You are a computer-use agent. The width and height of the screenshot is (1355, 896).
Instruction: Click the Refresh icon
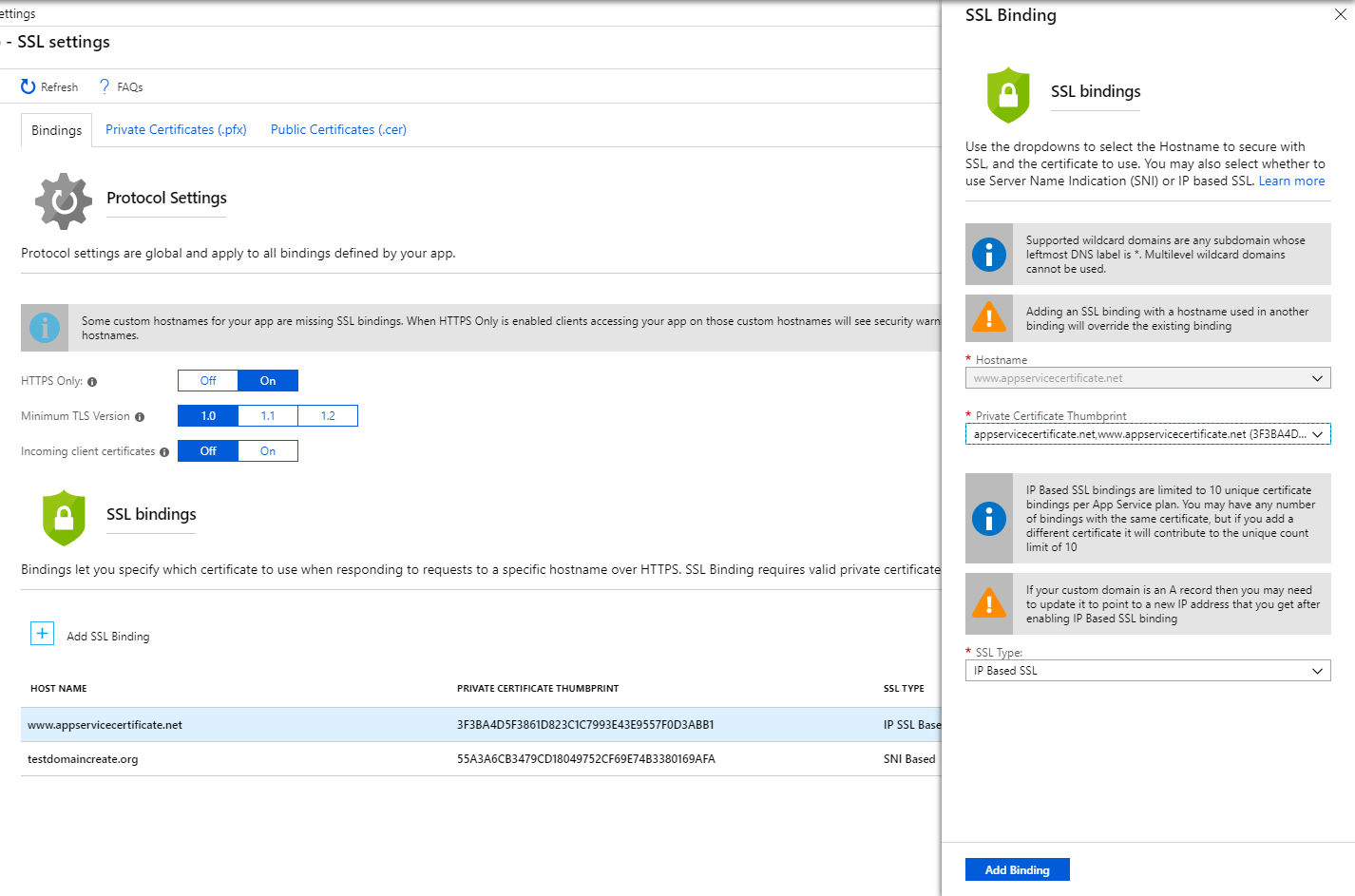(x=29, y=86)
